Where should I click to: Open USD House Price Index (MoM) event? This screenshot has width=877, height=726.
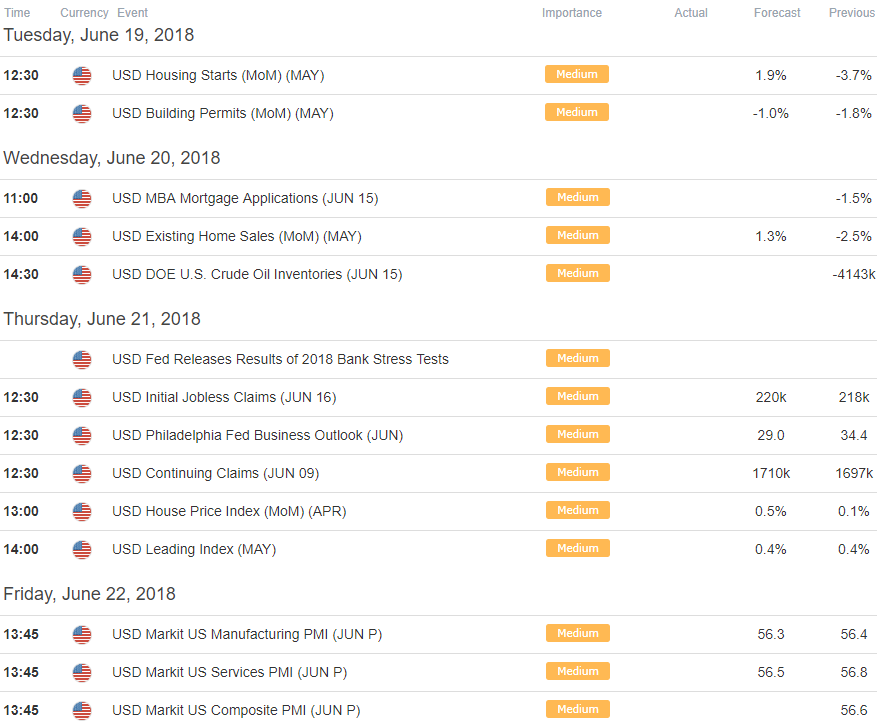[229, 512]
